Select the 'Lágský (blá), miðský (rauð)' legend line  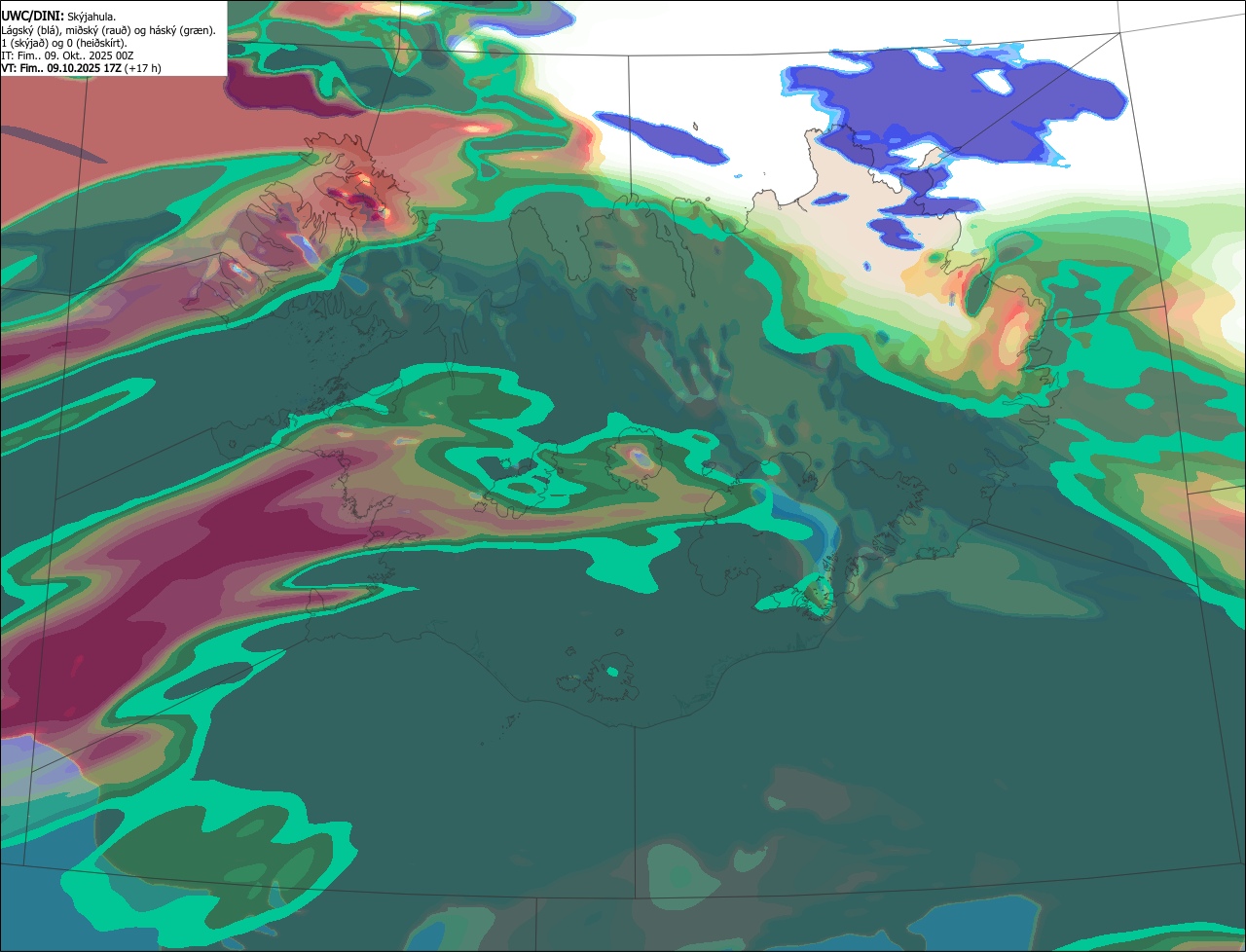click(109, 30)
